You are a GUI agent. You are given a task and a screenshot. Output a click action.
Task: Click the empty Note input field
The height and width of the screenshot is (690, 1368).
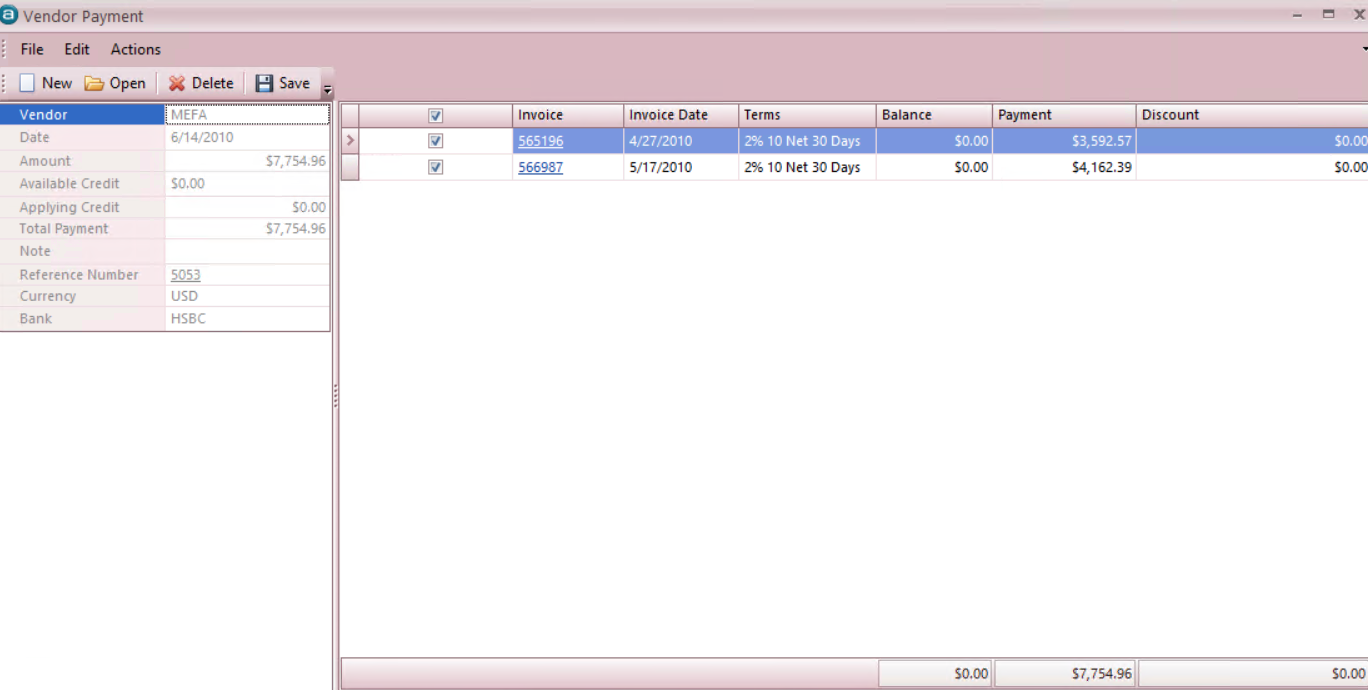tap(246, 252)
